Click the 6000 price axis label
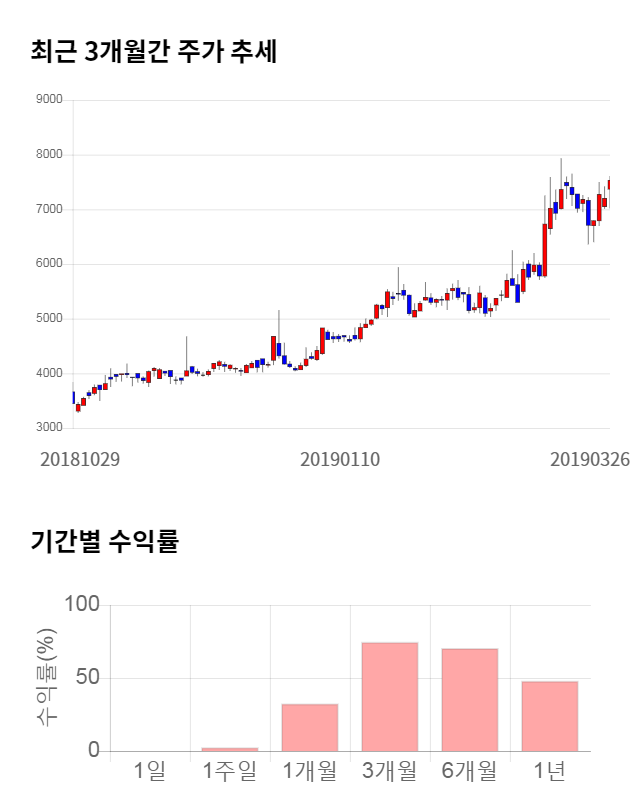 [x=49, y=264]
